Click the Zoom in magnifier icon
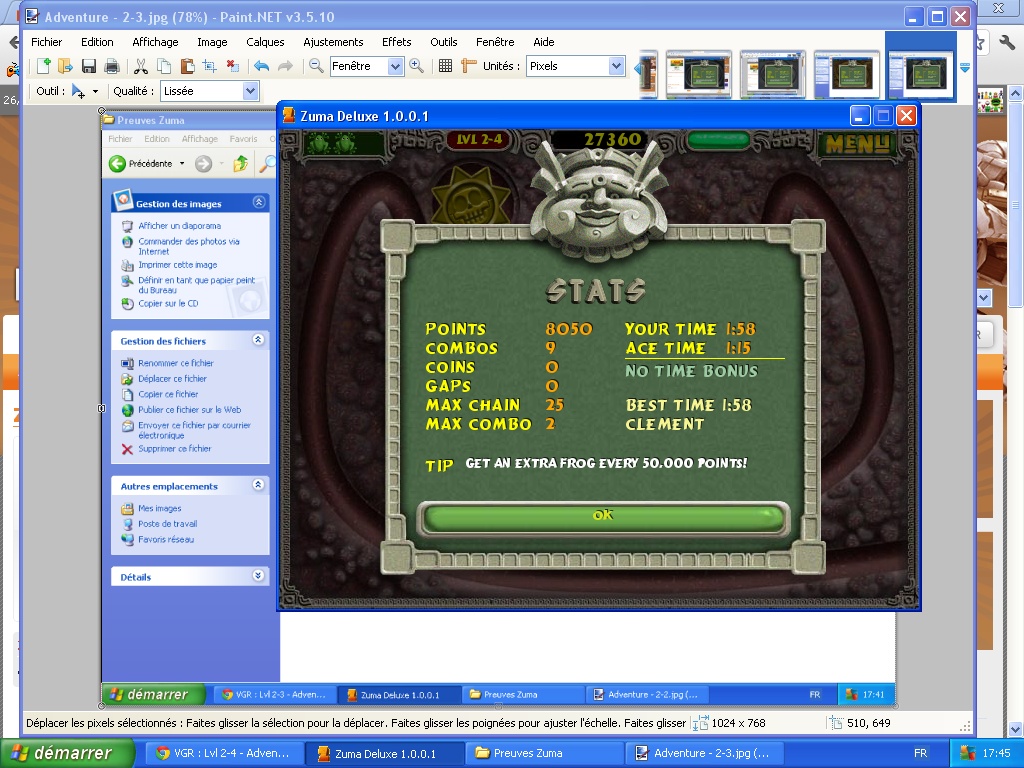 click(416, 66)
